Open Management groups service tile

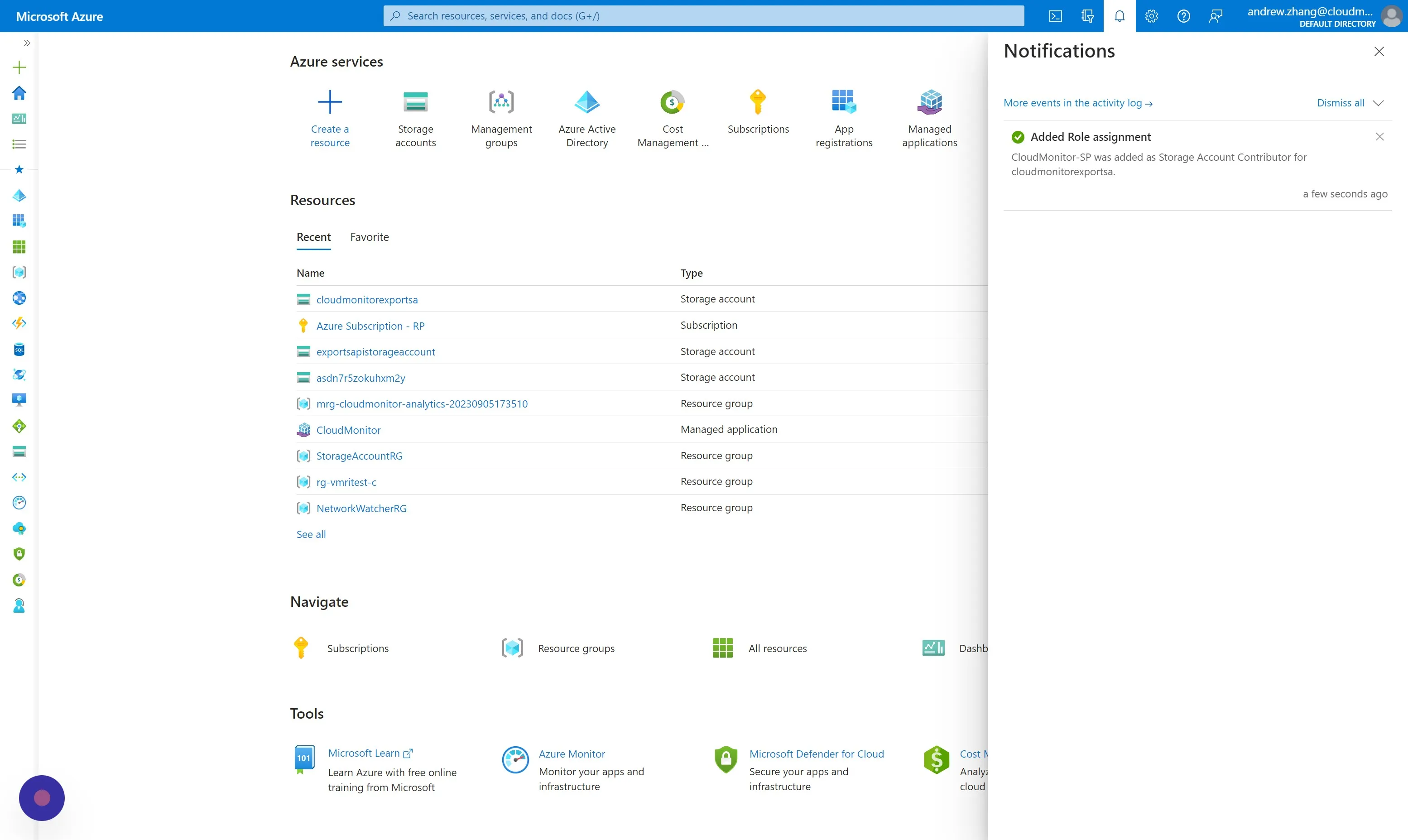tap(501, 119)
